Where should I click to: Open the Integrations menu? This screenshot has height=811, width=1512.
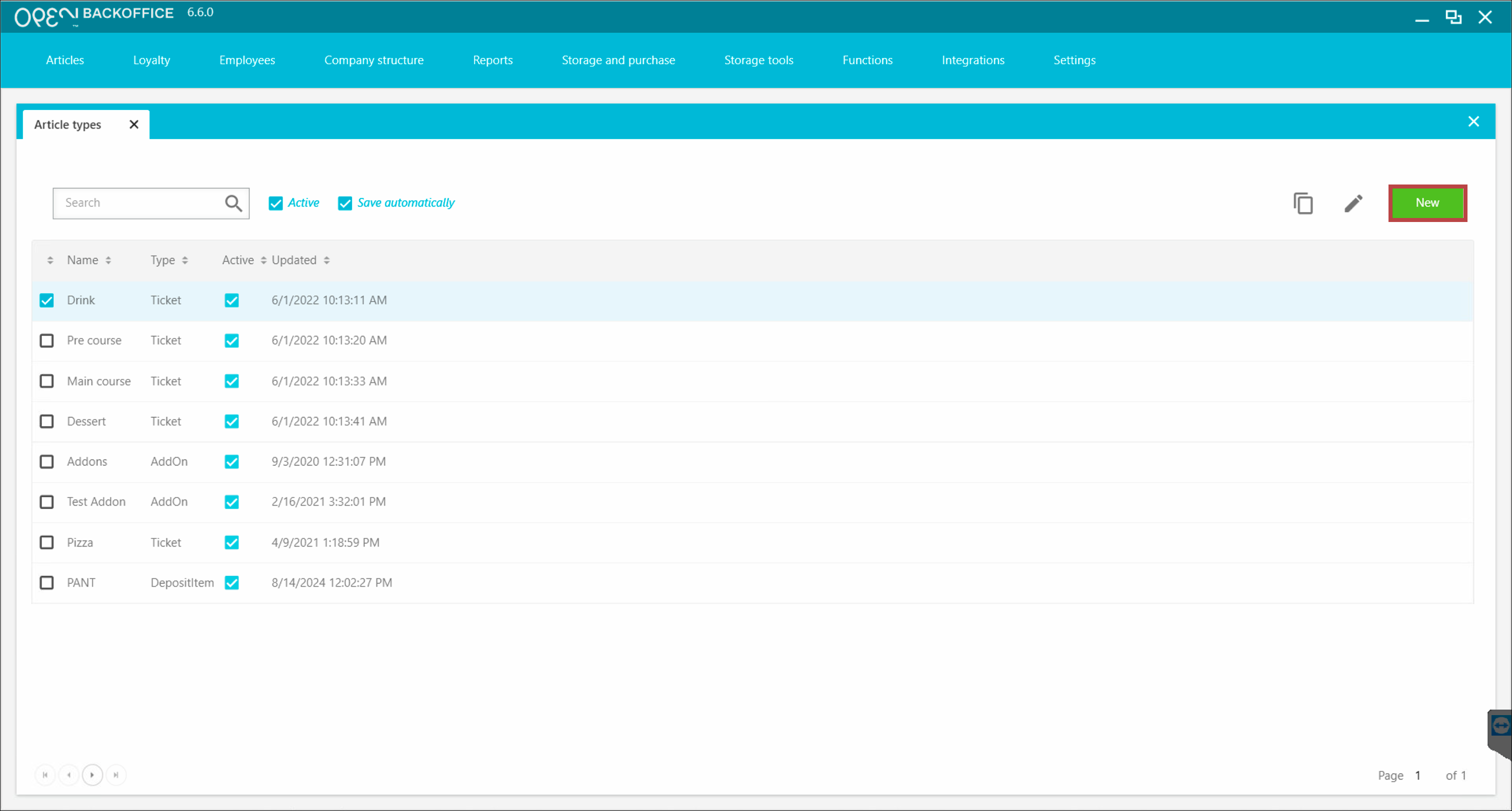point(972,60)
